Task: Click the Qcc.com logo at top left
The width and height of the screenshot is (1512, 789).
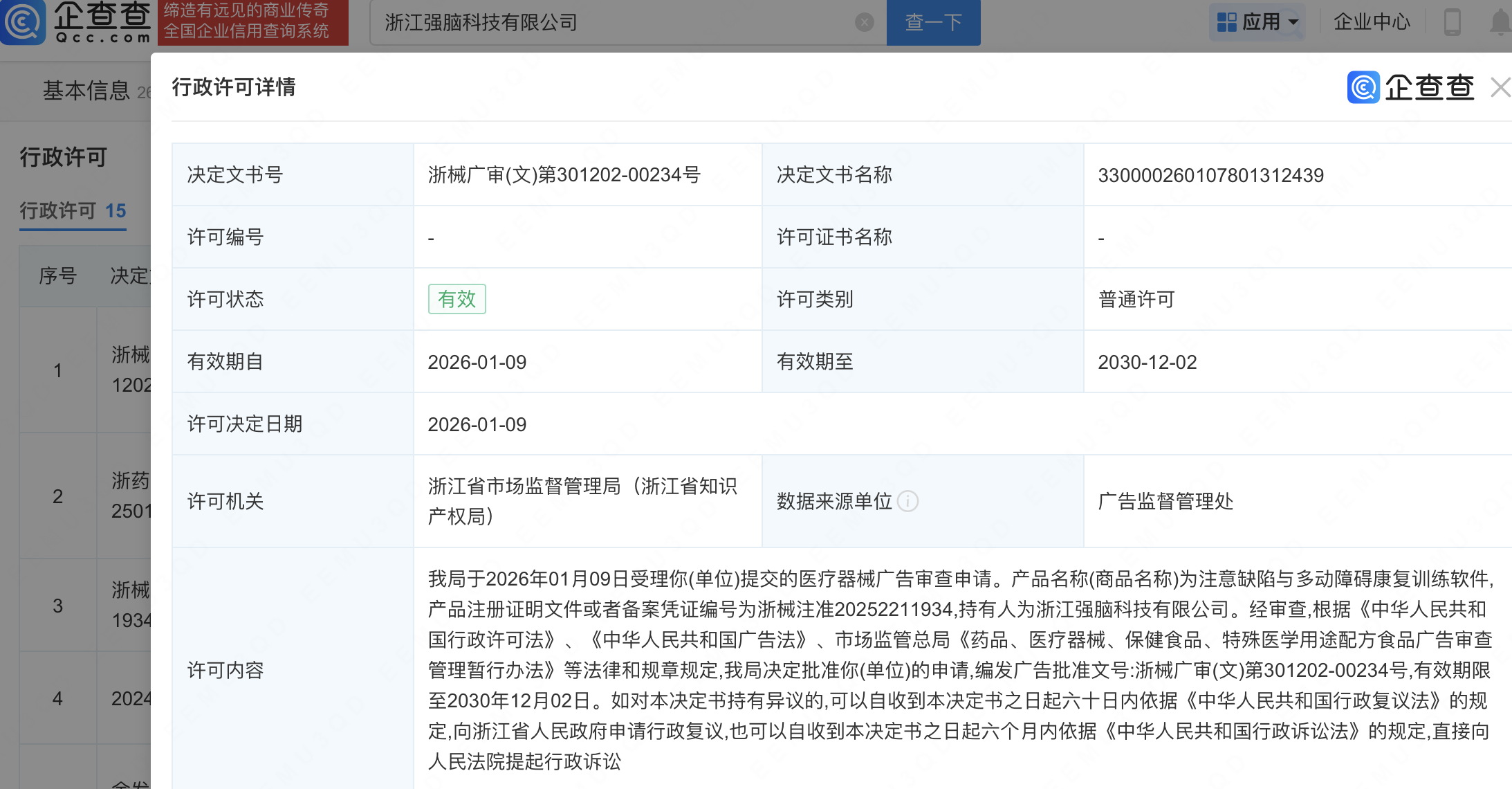Action: pos(77,22)
